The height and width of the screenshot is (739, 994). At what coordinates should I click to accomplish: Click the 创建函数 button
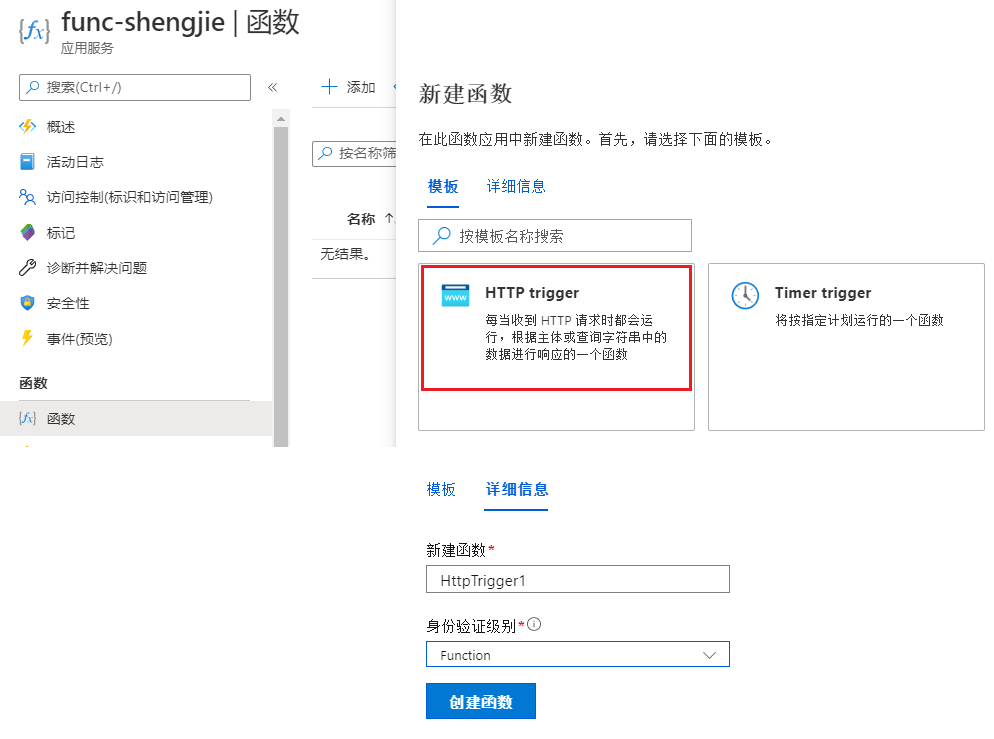point(480,701)
